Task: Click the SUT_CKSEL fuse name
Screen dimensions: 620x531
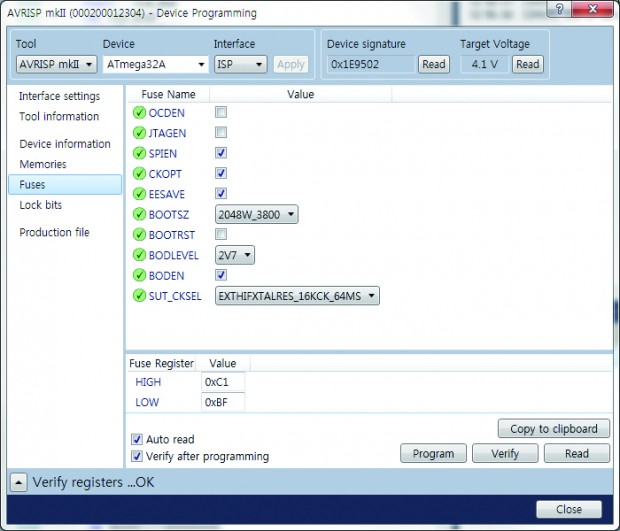Action: point(175,296)
